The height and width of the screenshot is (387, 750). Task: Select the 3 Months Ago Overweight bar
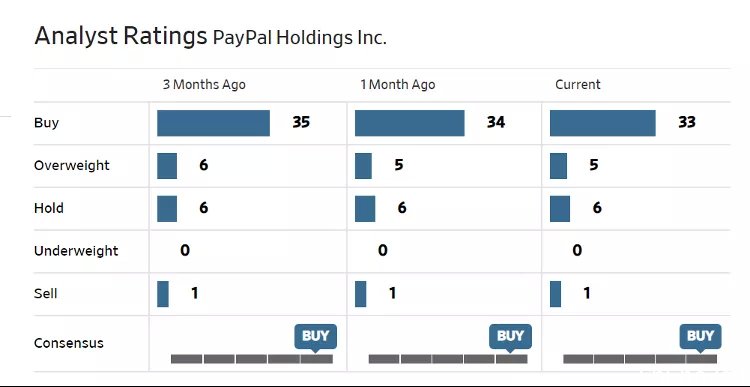point(167,166)
